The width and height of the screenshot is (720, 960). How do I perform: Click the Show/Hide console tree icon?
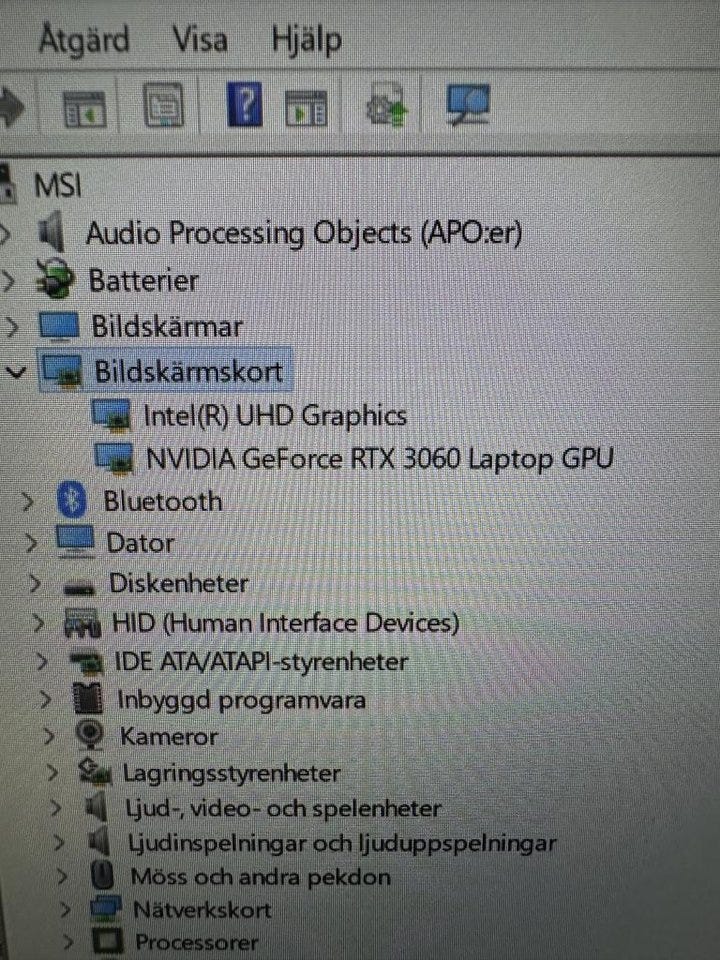pos(84,108)
